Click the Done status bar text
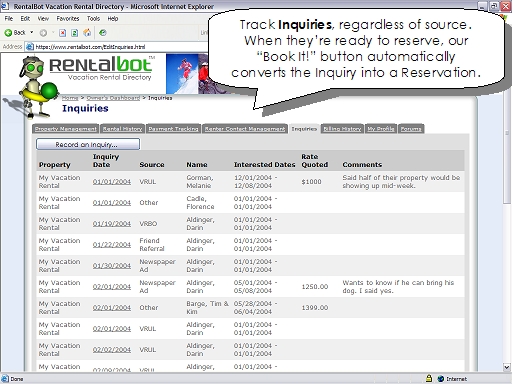 point(17,379)
